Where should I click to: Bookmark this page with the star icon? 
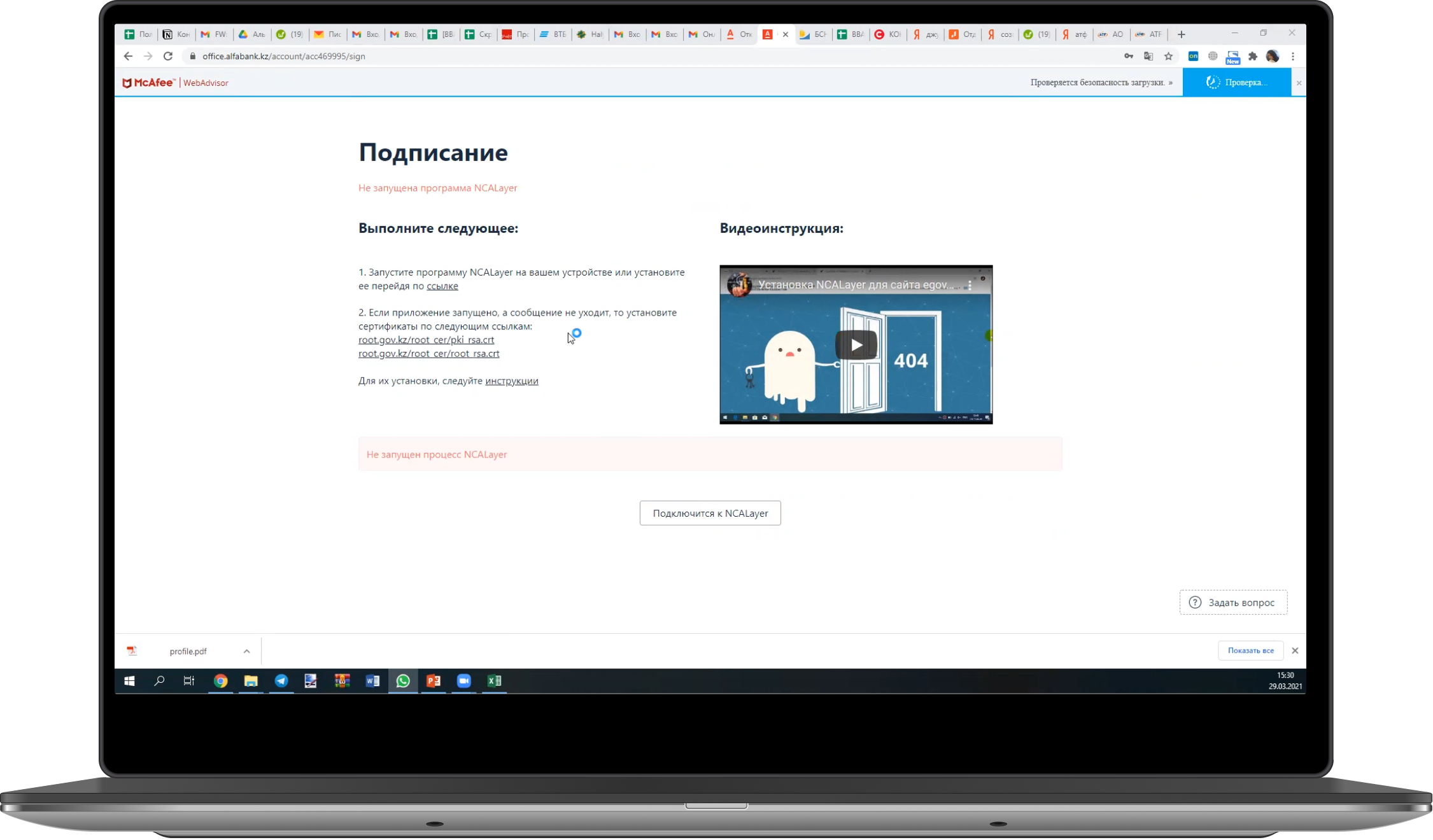pos(1168,56)
